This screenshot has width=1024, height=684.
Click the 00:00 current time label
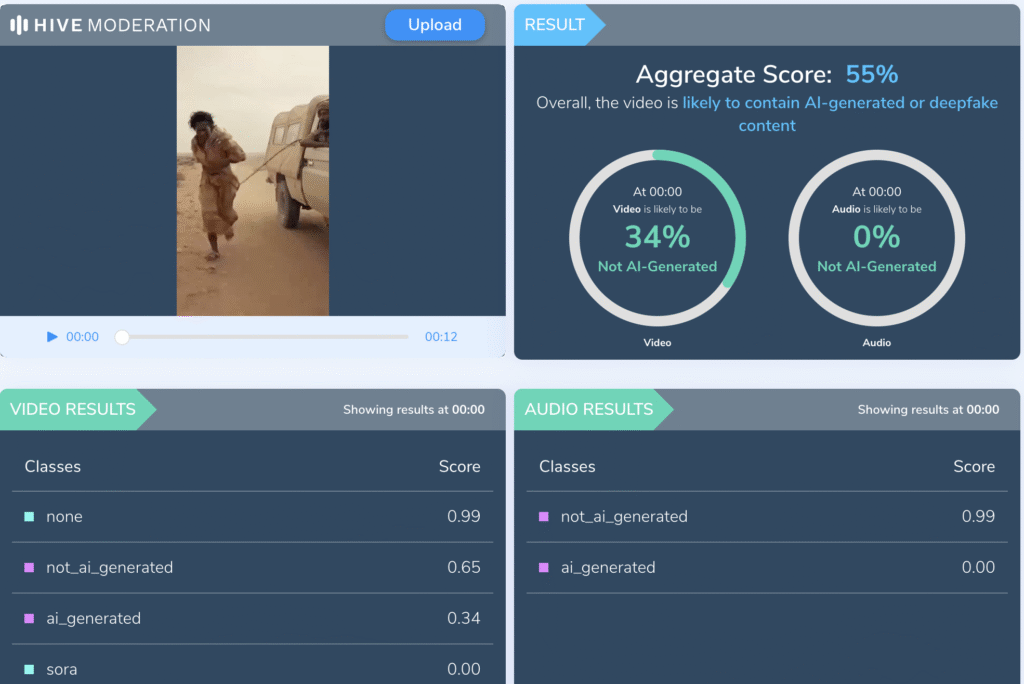coord(83,337)
